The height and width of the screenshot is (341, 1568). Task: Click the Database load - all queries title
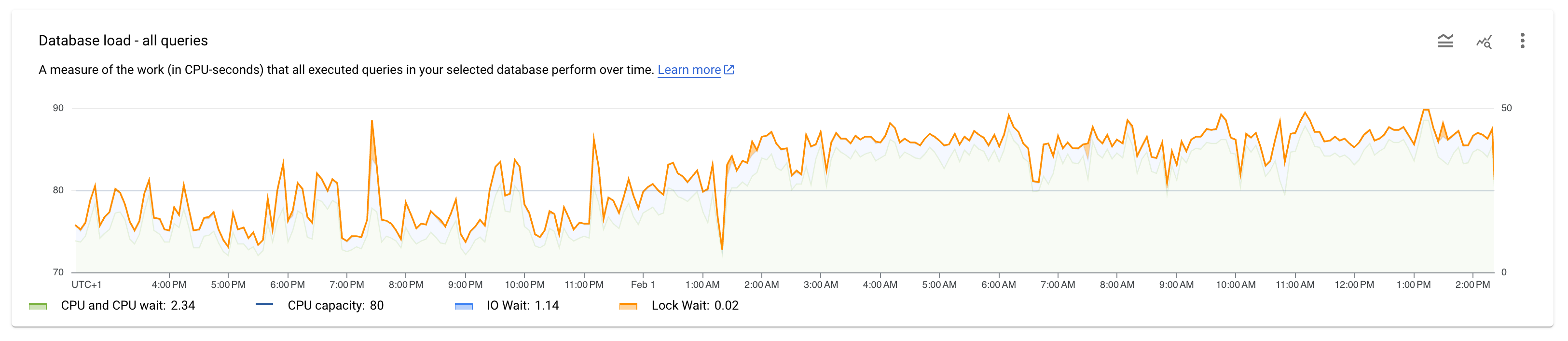(123, 41)
